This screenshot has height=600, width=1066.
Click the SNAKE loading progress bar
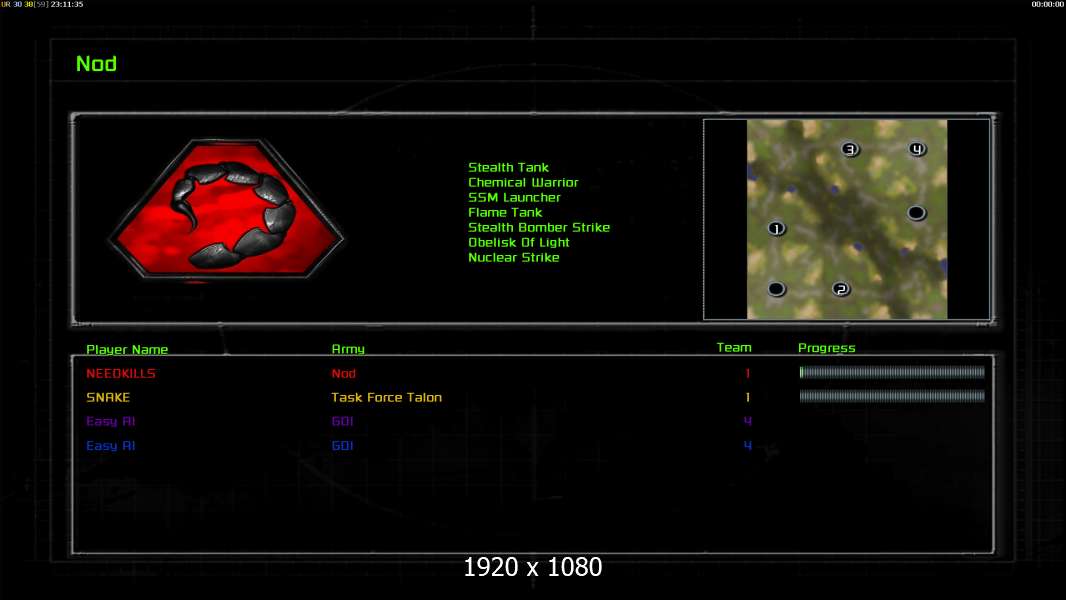(x=892, y=395)
